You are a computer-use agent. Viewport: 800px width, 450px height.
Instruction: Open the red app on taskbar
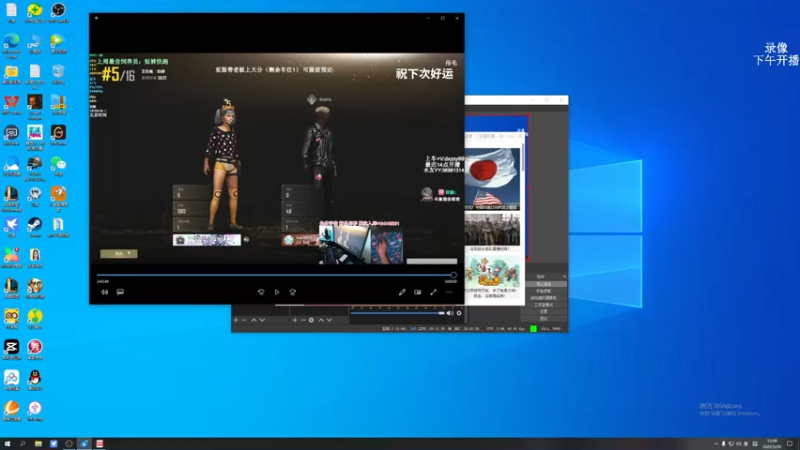[x=99, y=444]
